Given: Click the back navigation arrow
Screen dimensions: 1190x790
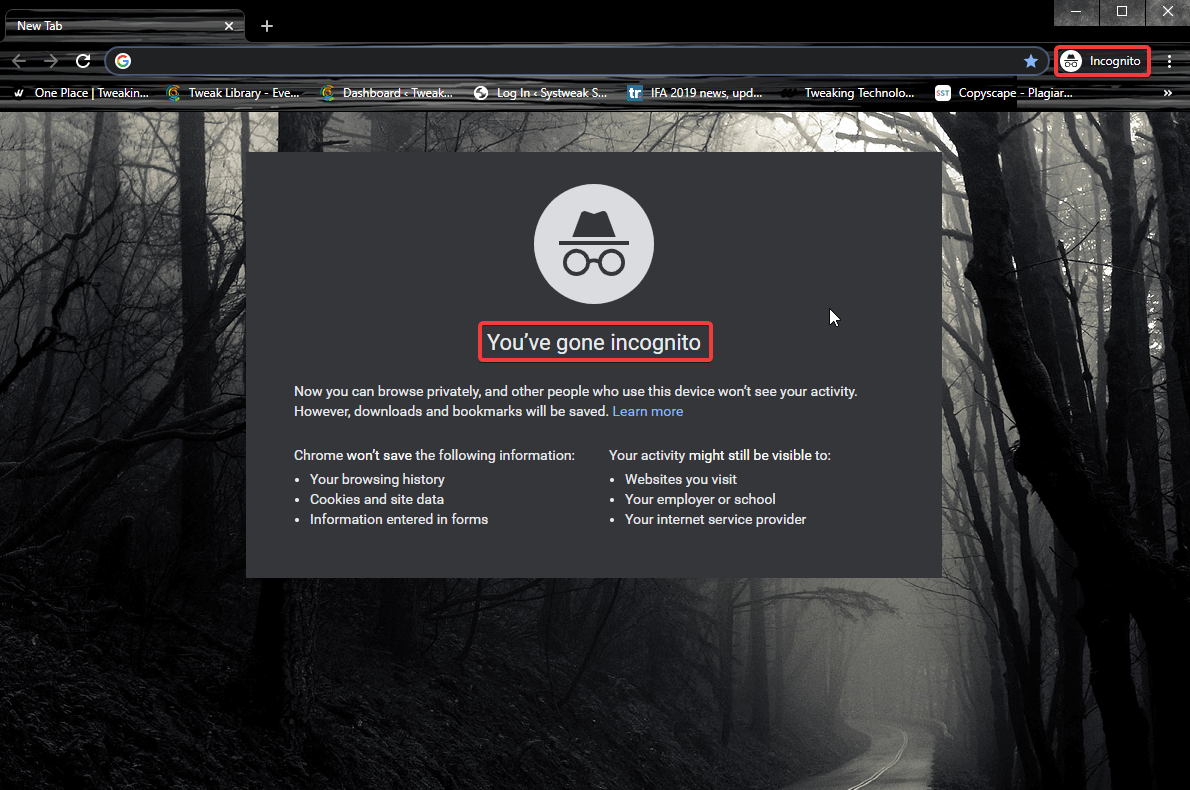Looking at the screenshot, I should click(21, 61).
